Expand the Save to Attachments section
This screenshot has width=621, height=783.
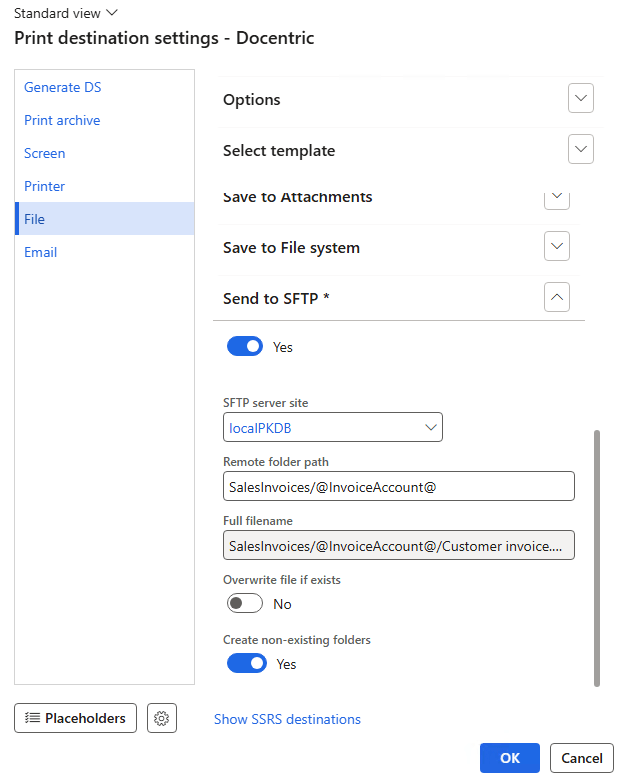coord(557,198)
